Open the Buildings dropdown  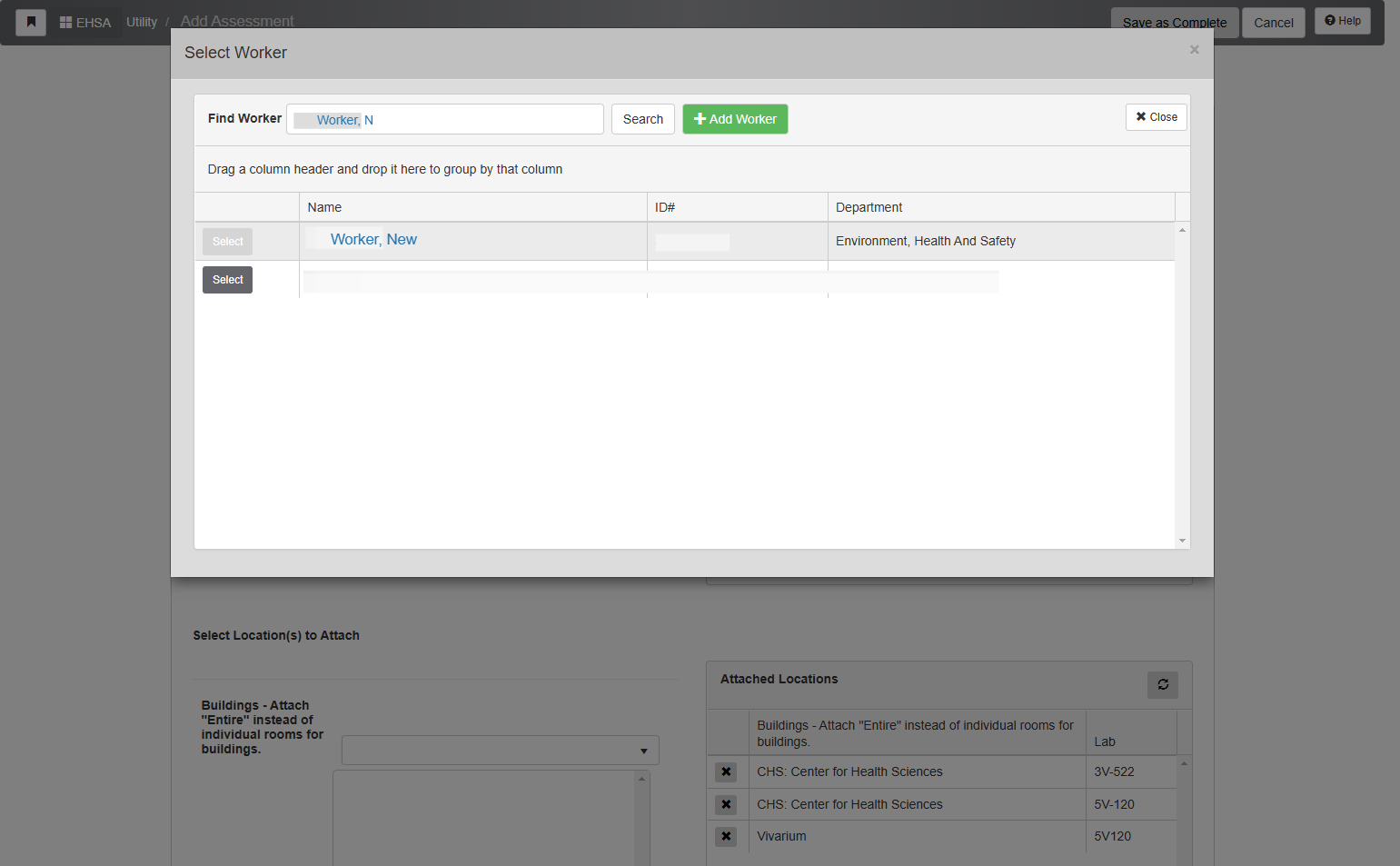pyautogui.click(x=500, y=751)
